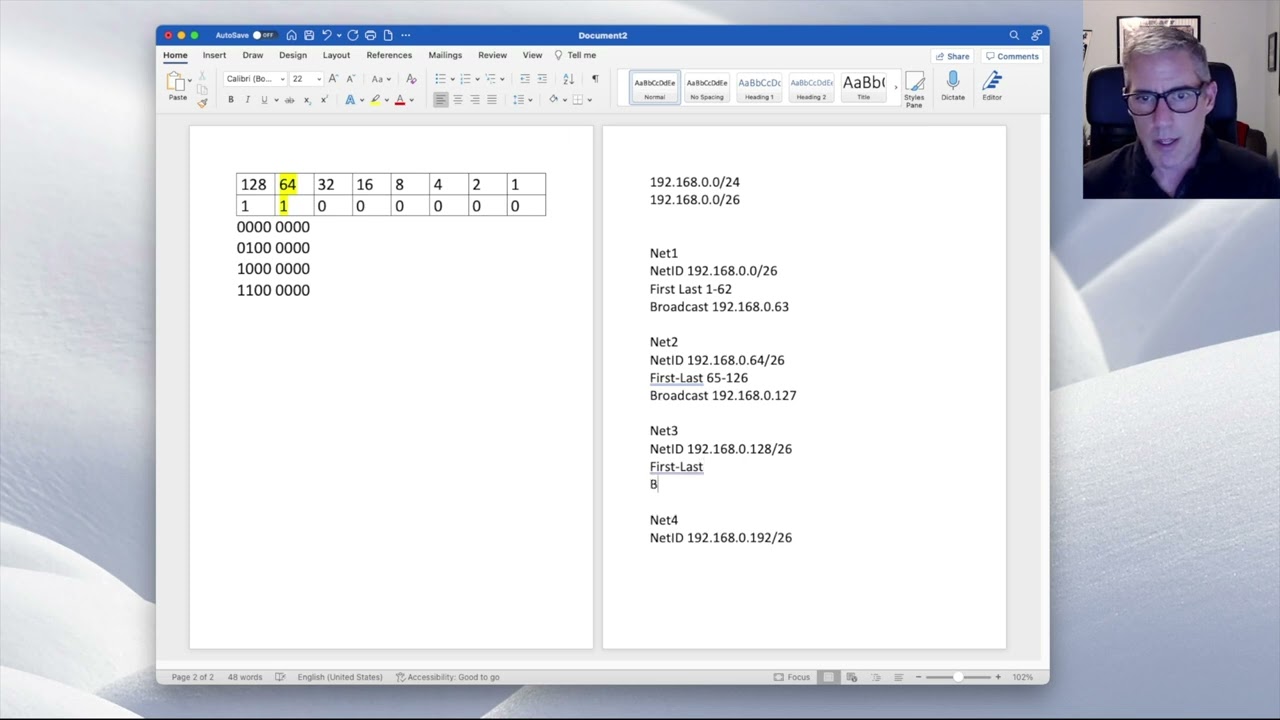Cut selection with the scissors icon

point(202,77)
